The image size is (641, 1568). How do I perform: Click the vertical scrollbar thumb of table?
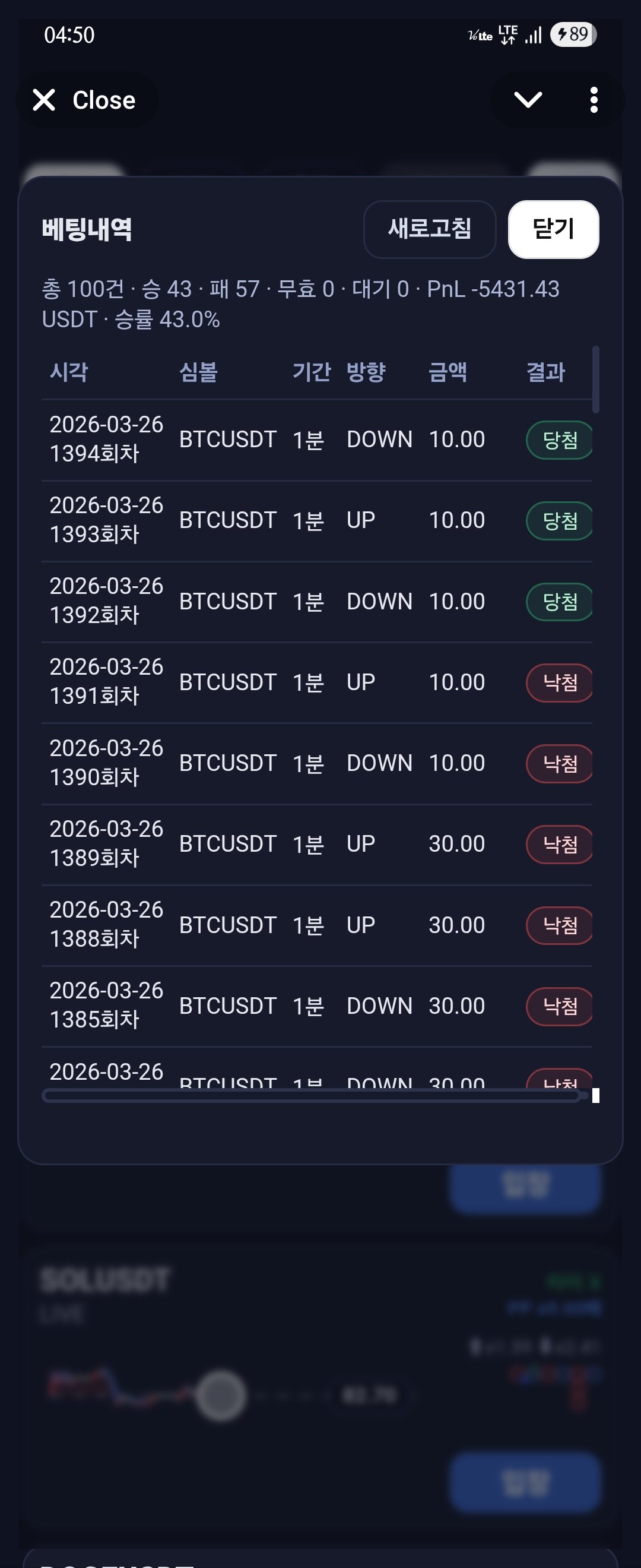[595, 379]
